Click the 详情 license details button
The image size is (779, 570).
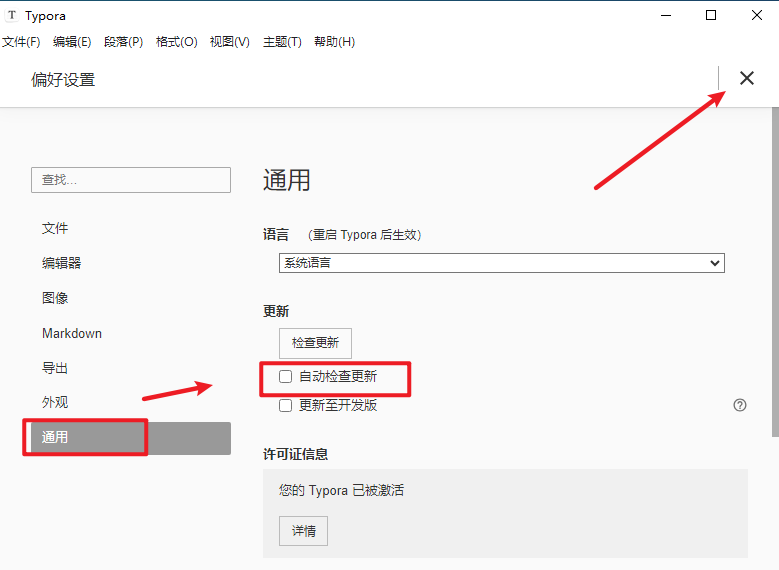(303, 531)
